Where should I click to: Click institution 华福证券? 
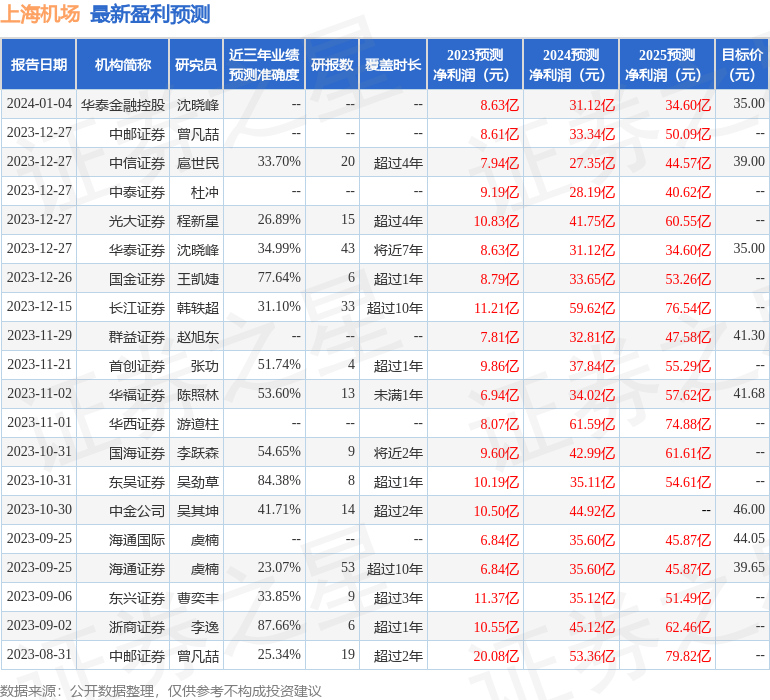pos(137,394)
